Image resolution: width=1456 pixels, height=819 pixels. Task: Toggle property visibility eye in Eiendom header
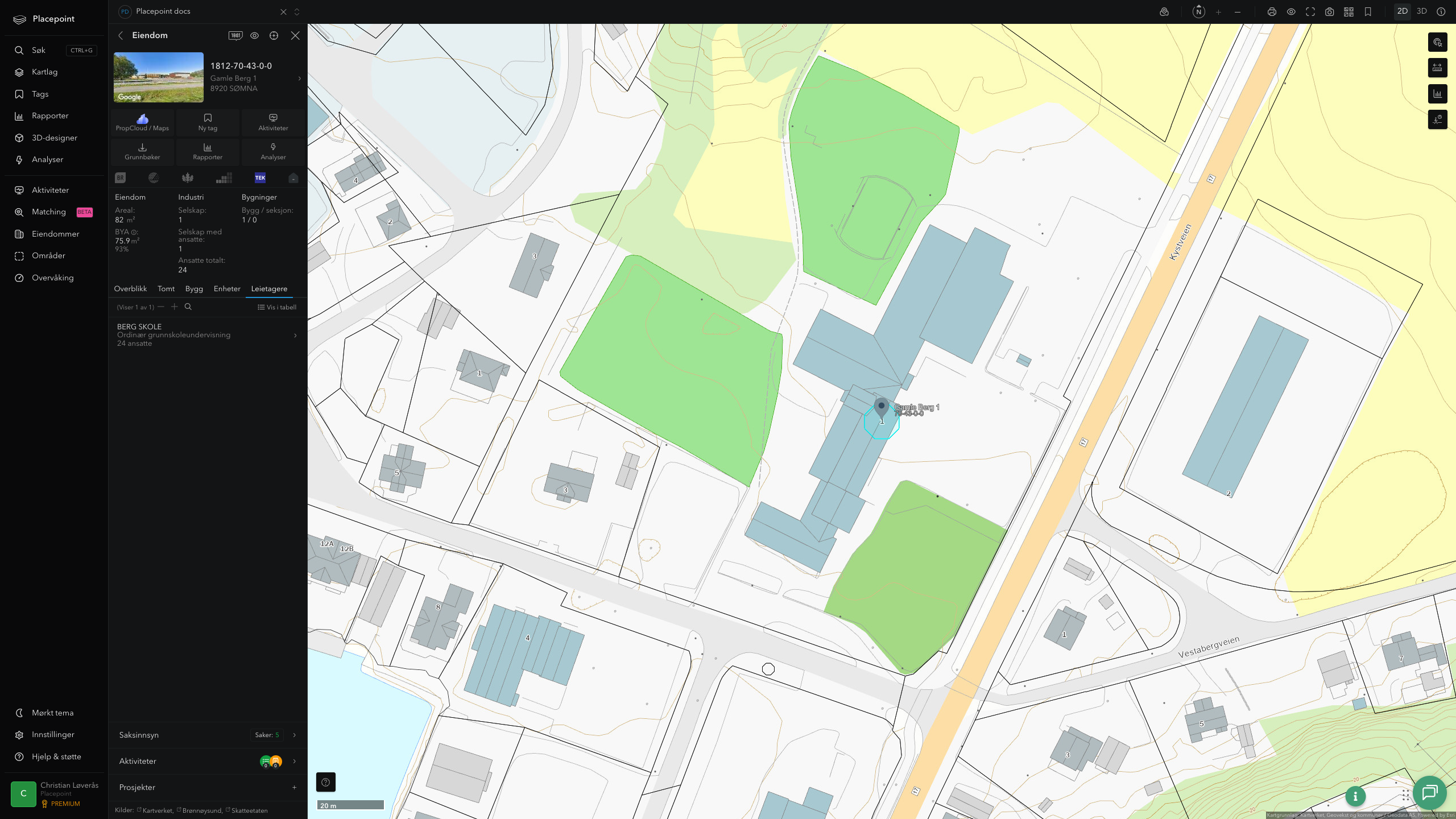255,35
